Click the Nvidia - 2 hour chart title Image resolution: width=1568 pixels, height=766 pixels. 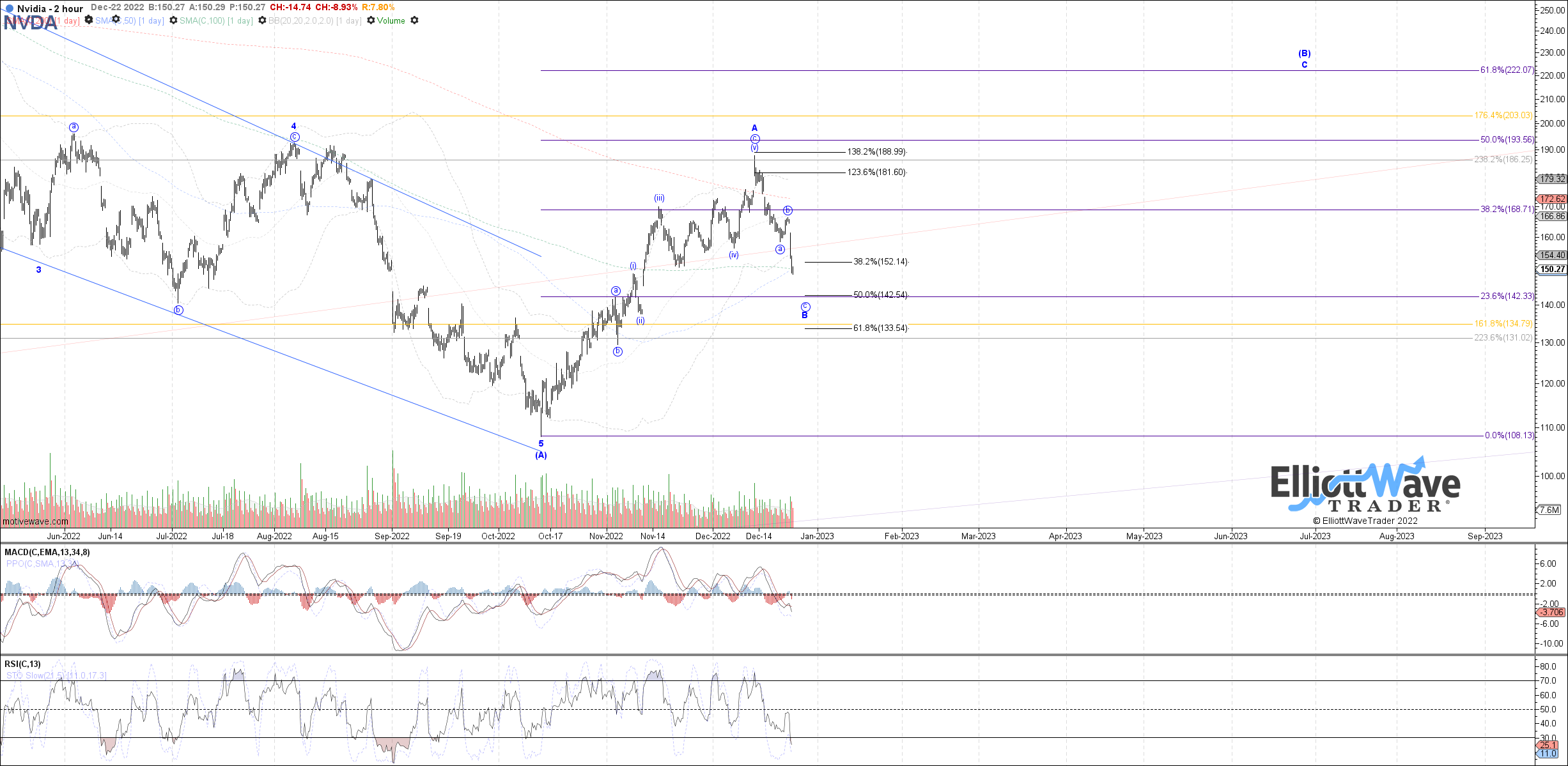50,9
